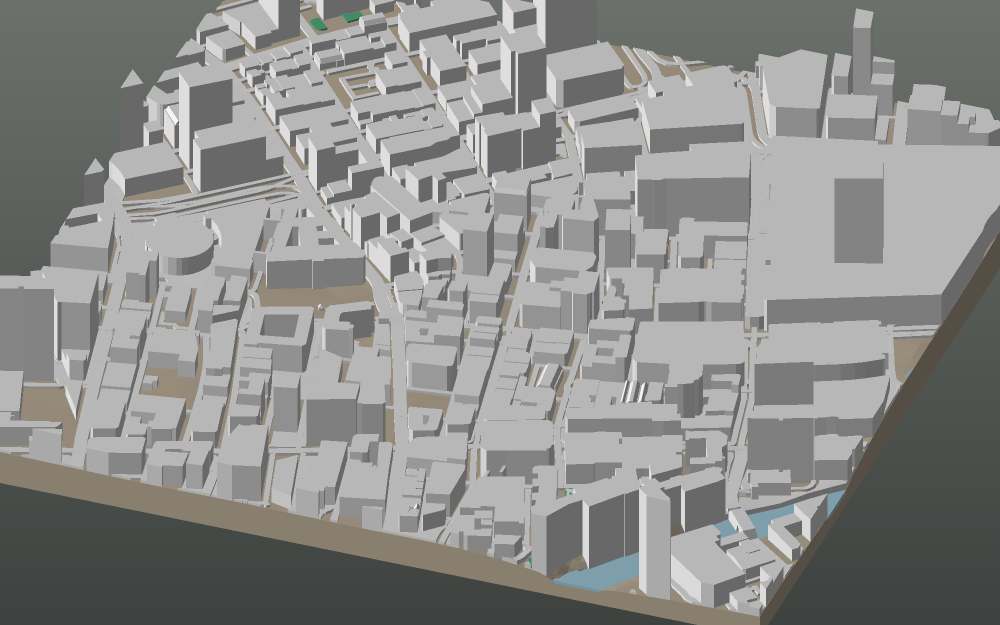Select the round cylindrical building in the model
The height and width of the screenshot is (625, 1000).
[182, 246]
